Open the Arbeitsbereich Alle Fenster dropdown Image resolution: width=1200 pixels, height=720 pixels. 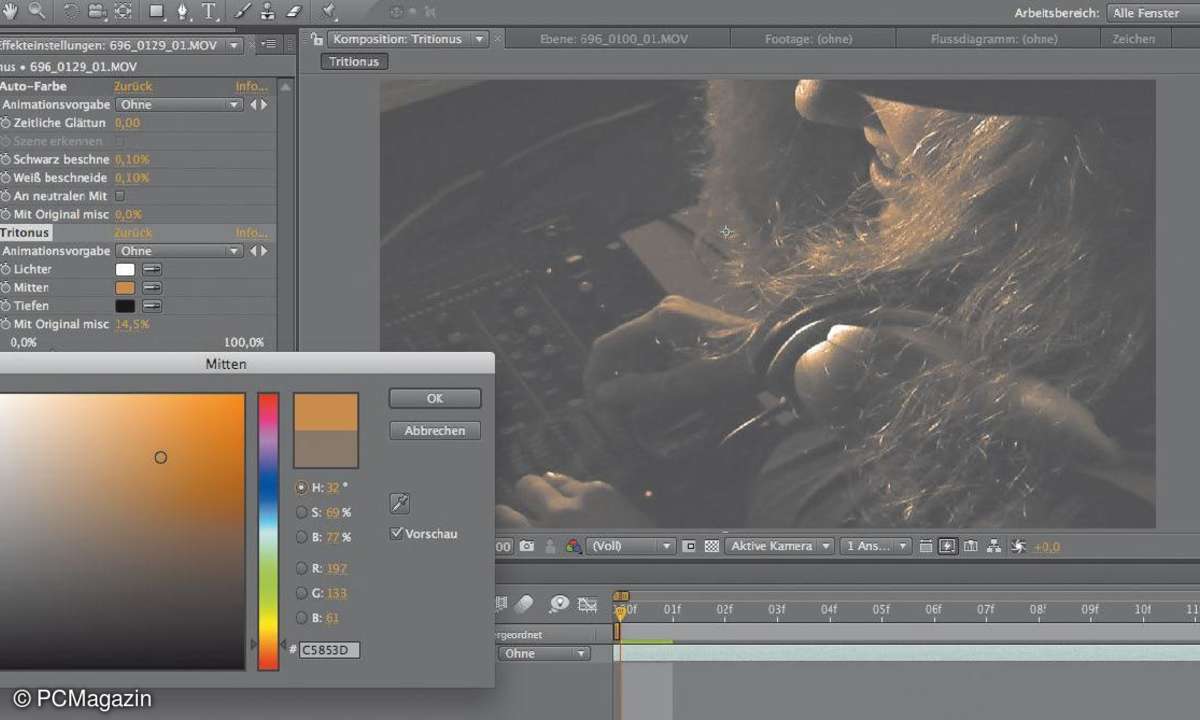tap(1153, 13)
